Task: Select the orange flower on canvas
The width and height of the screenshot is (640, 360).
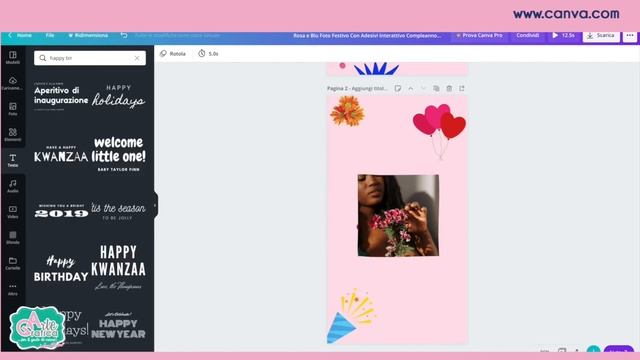Action: click(347, 111)
